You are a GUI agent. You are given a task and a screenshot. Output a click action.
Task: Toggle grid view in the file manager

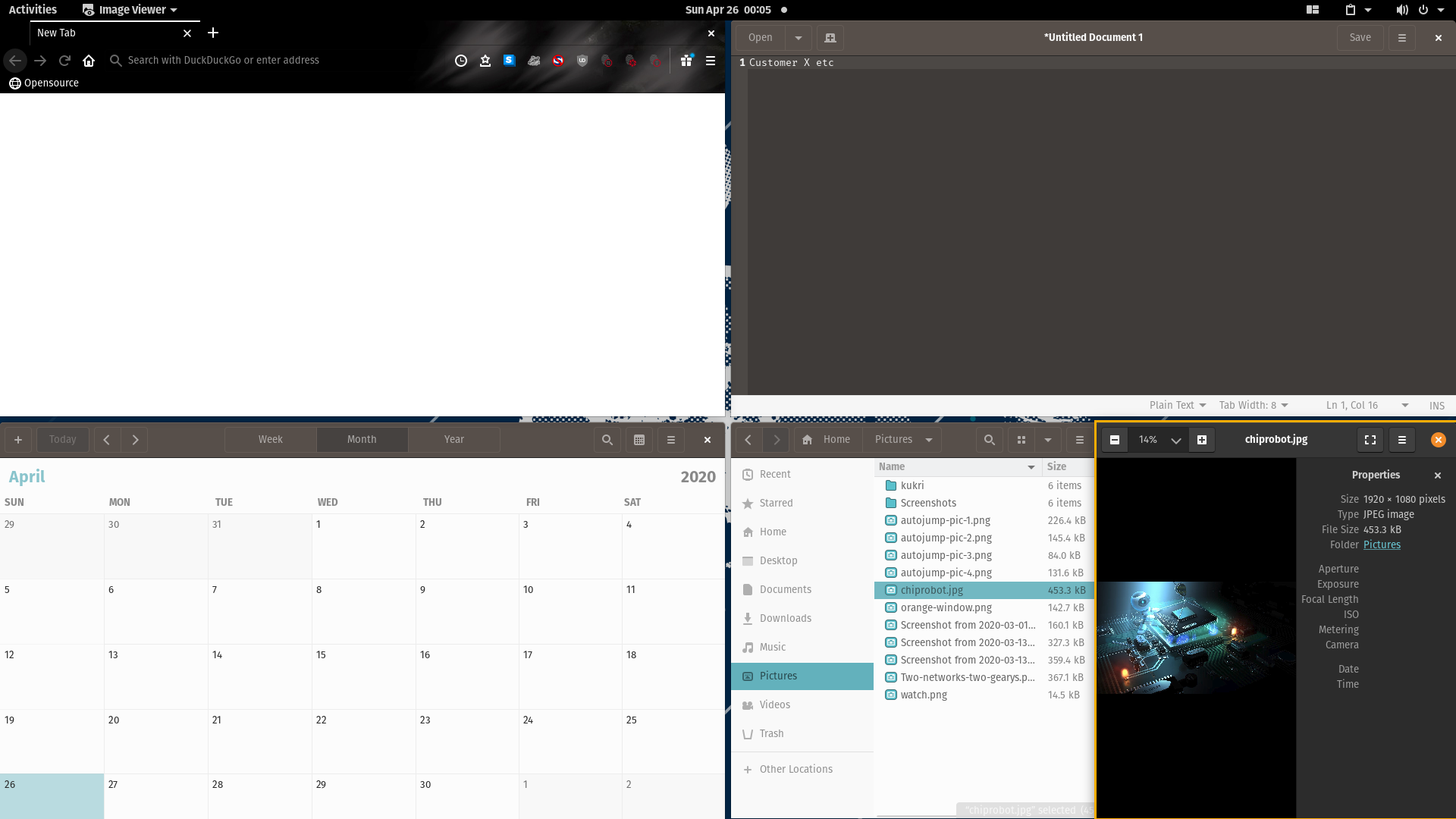pyautogui.click(x=1021, y=440)
